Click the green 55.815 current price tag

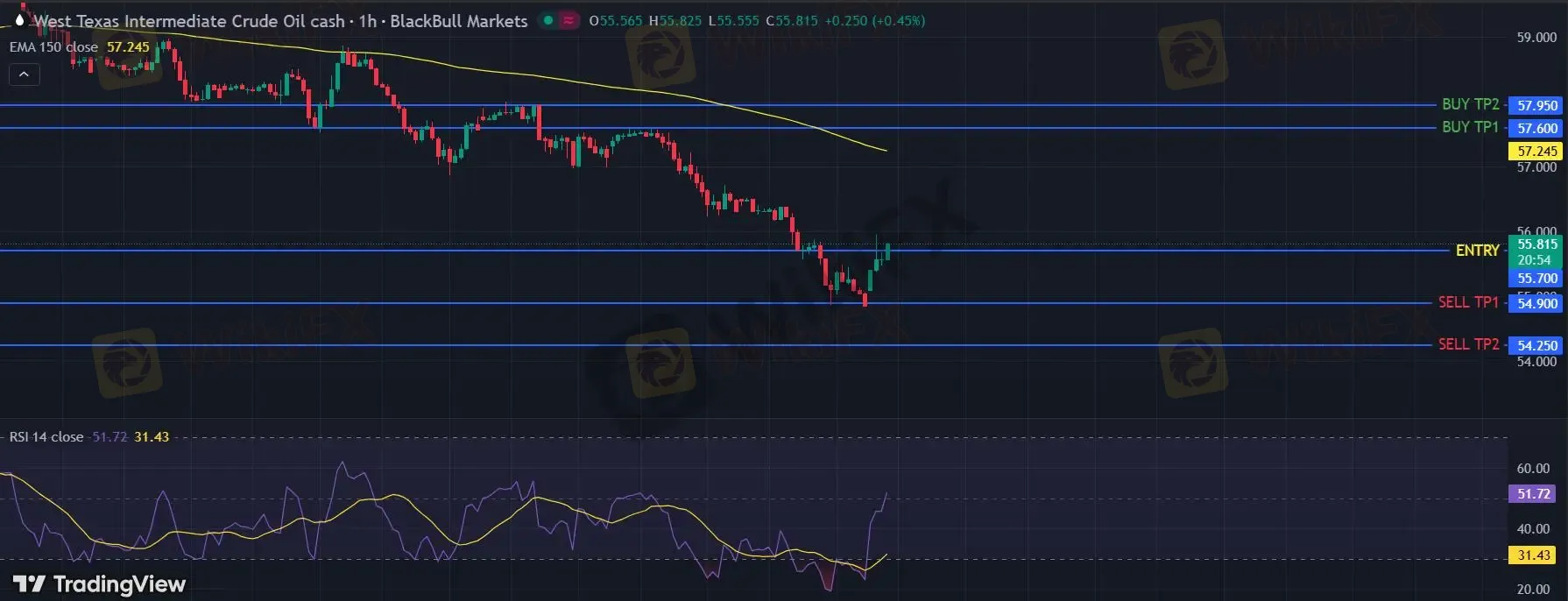click(1536, 251)
